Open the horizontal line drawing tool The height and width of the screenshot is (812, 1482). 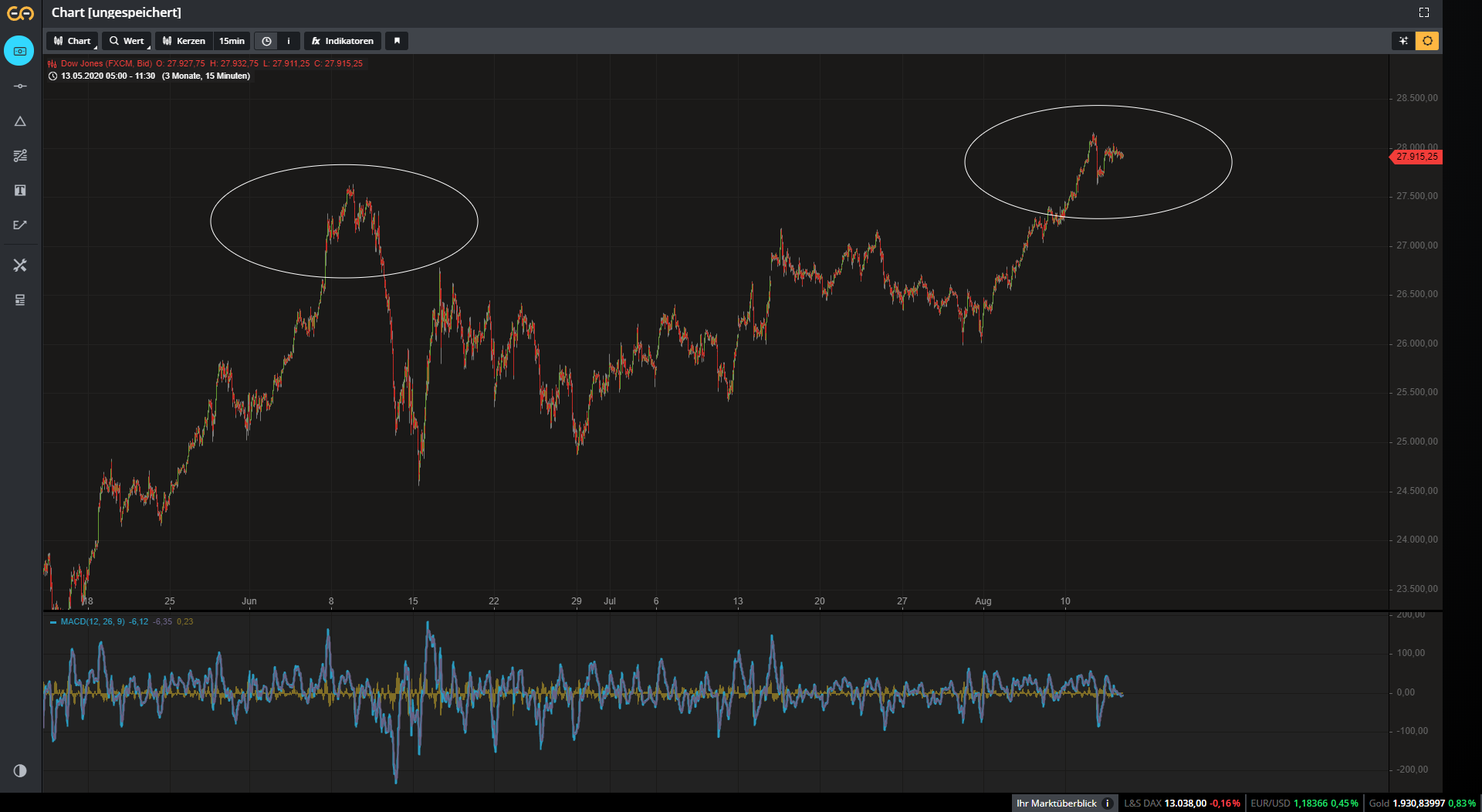pos(19,86)
